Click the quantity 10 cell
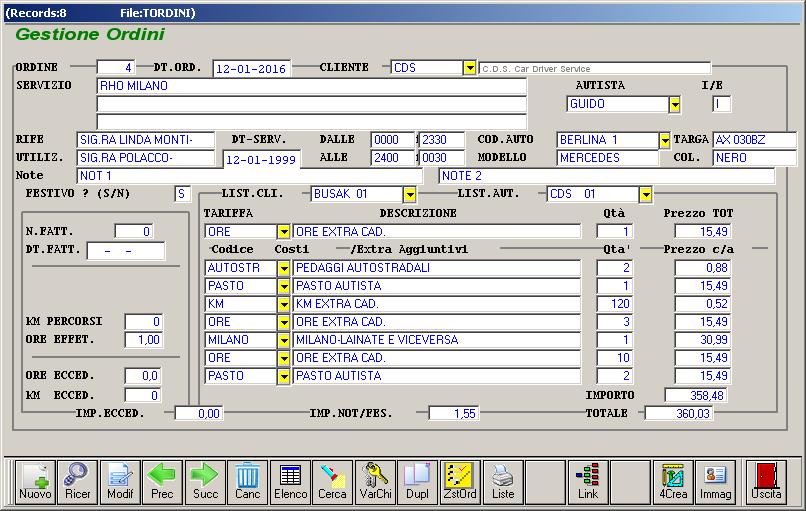 coord(615,358)
